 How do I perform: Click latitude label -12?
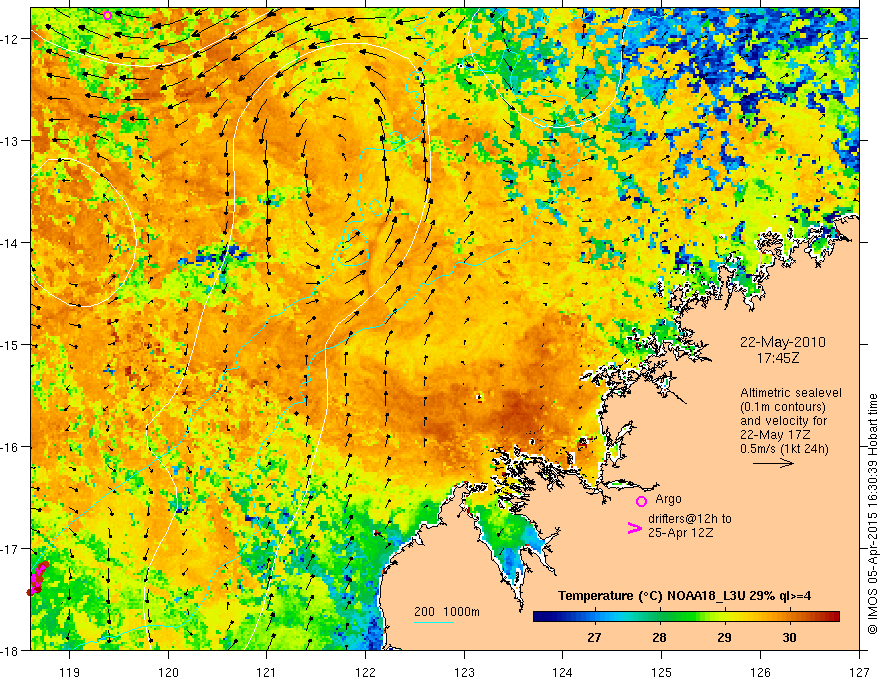[12, 39]
